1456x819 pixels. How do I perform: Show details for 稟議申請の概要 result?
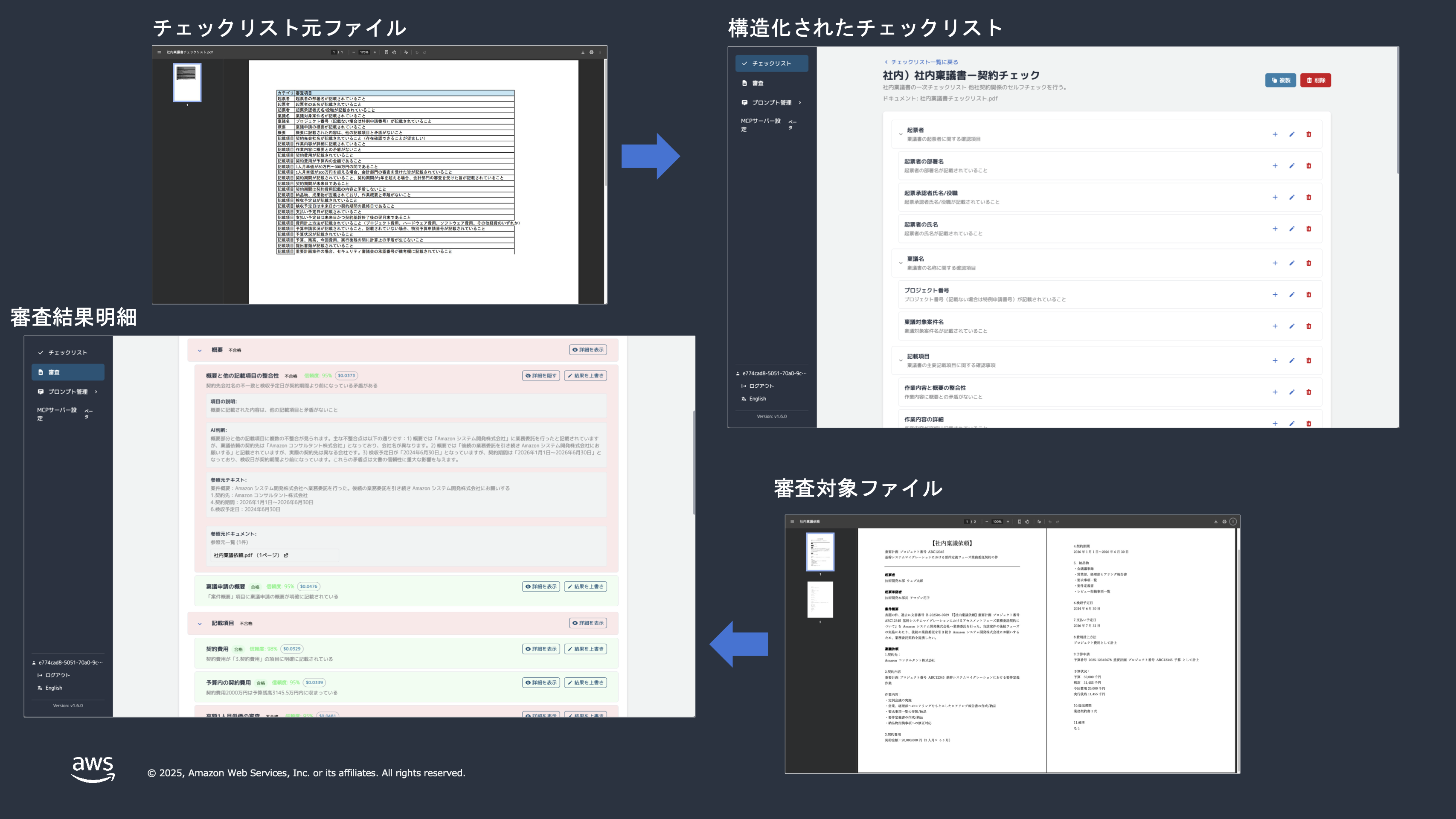point(541,587)
